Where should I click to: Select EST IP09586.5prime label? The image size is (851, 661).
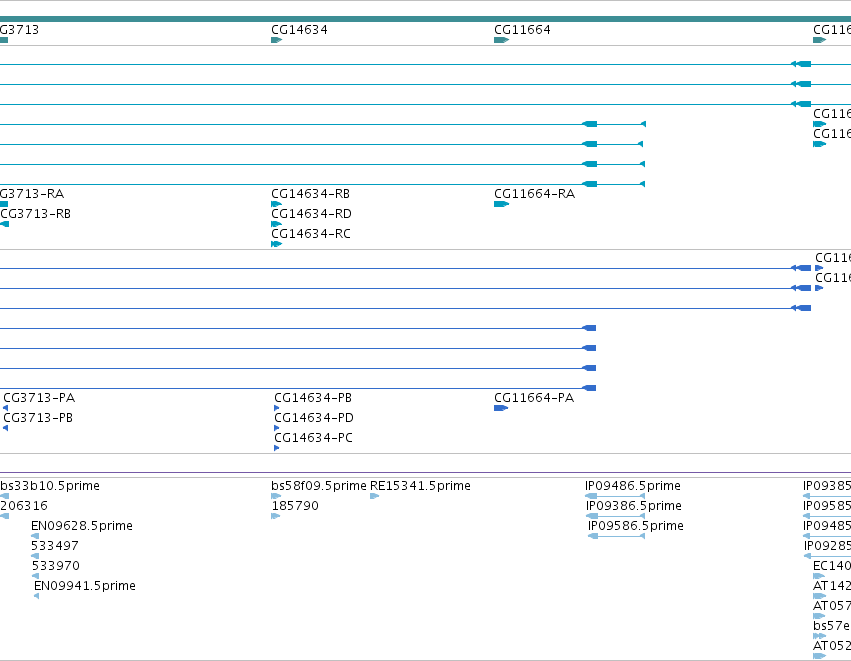pyautogui.click(x=636, y=526)
